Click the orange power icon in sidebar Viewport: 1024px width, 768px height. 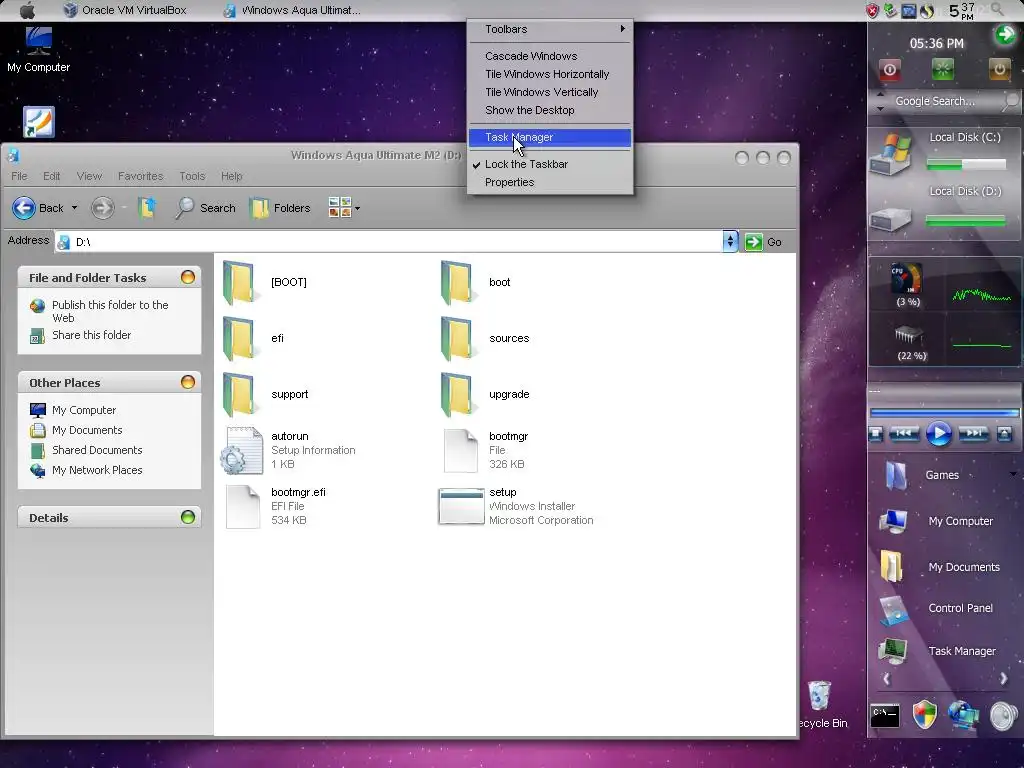999,69
